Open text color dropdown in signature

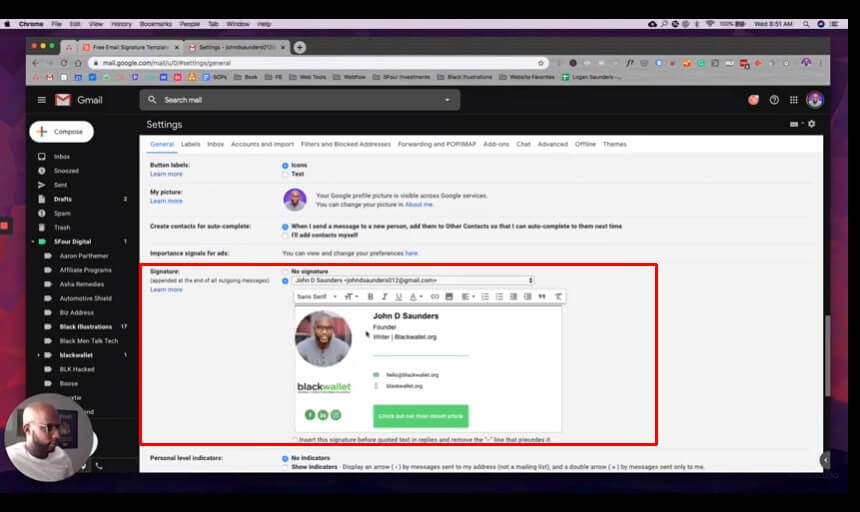416,297
